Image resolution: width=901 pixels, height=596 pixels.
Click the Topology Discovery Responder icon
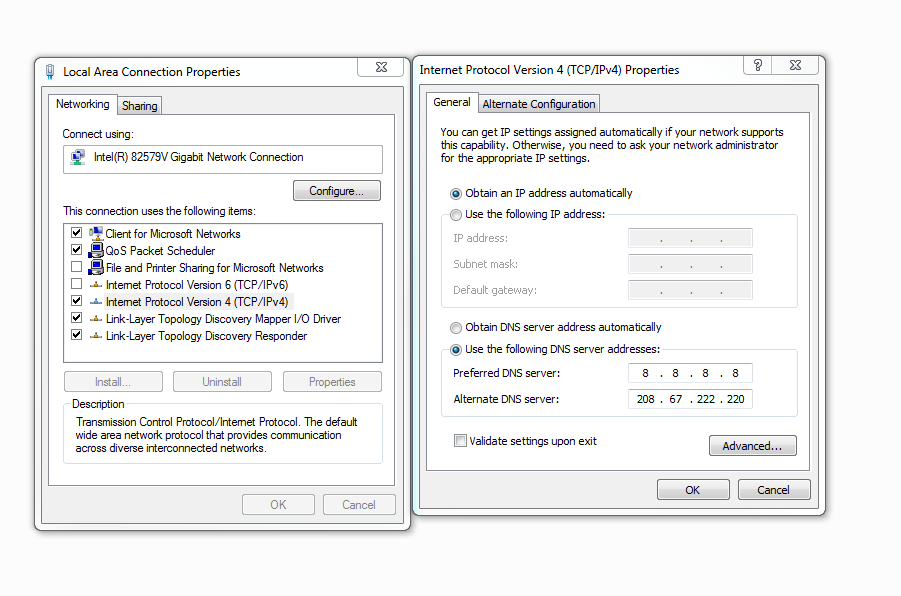point(96,336)
